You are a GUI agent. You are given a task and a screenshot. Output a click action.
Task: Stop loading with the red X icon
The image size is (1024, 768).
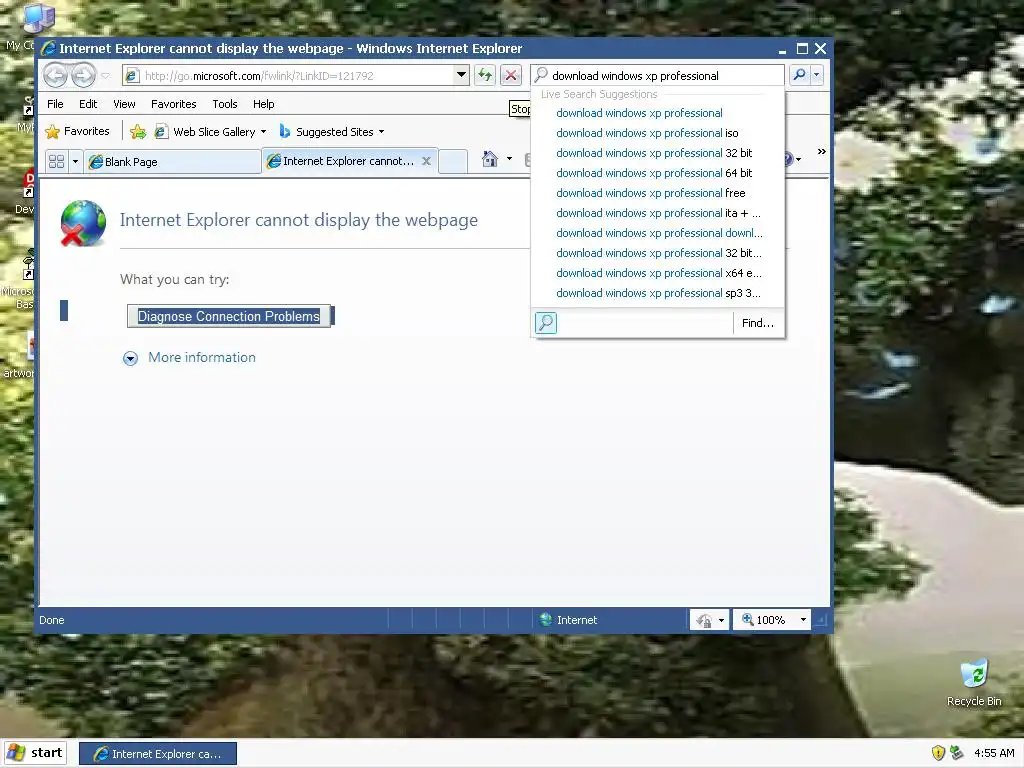point(511,75)
